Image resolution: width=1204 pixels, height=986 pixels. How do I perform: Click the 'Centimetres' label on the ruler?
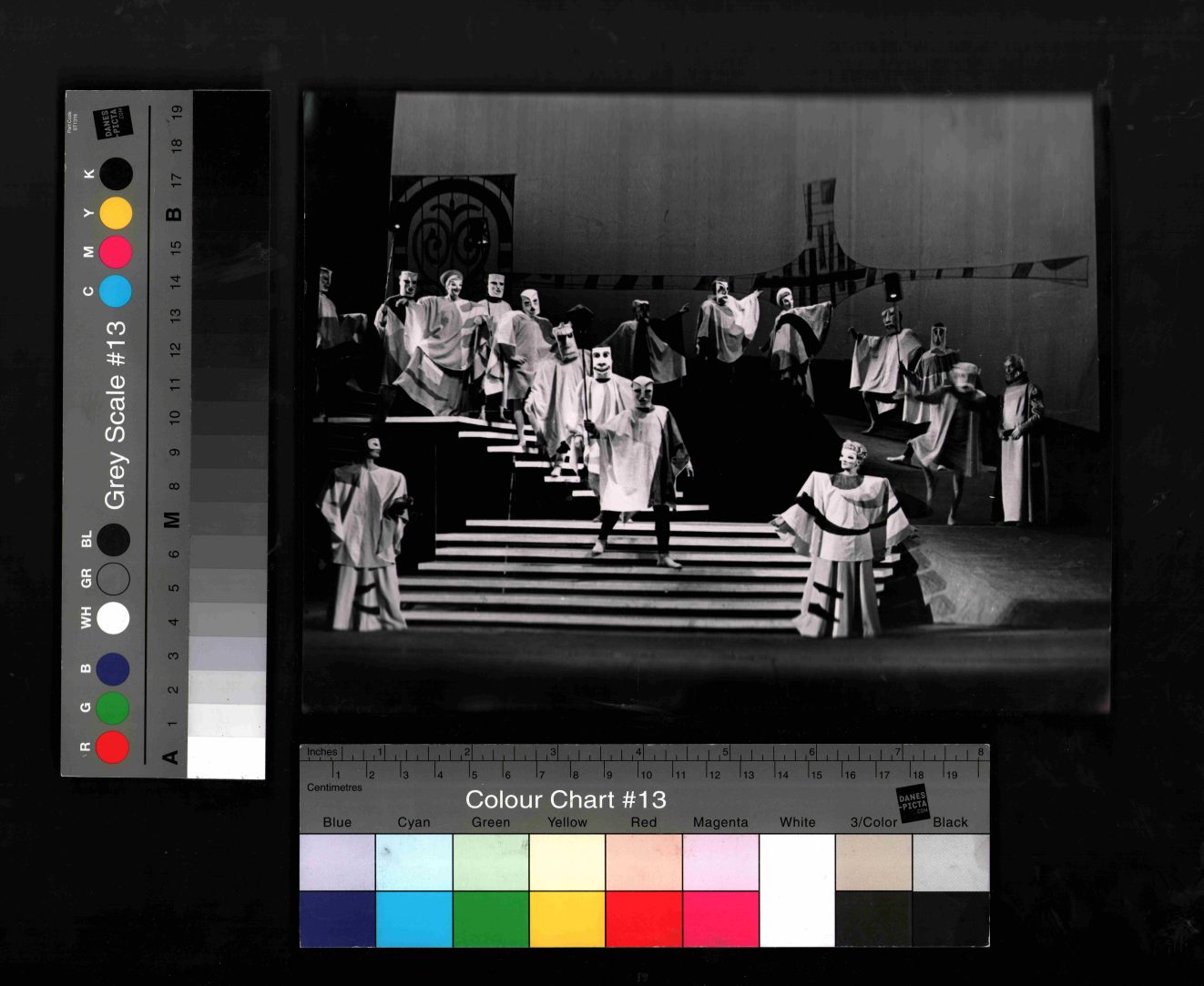[x=334, y=788]
